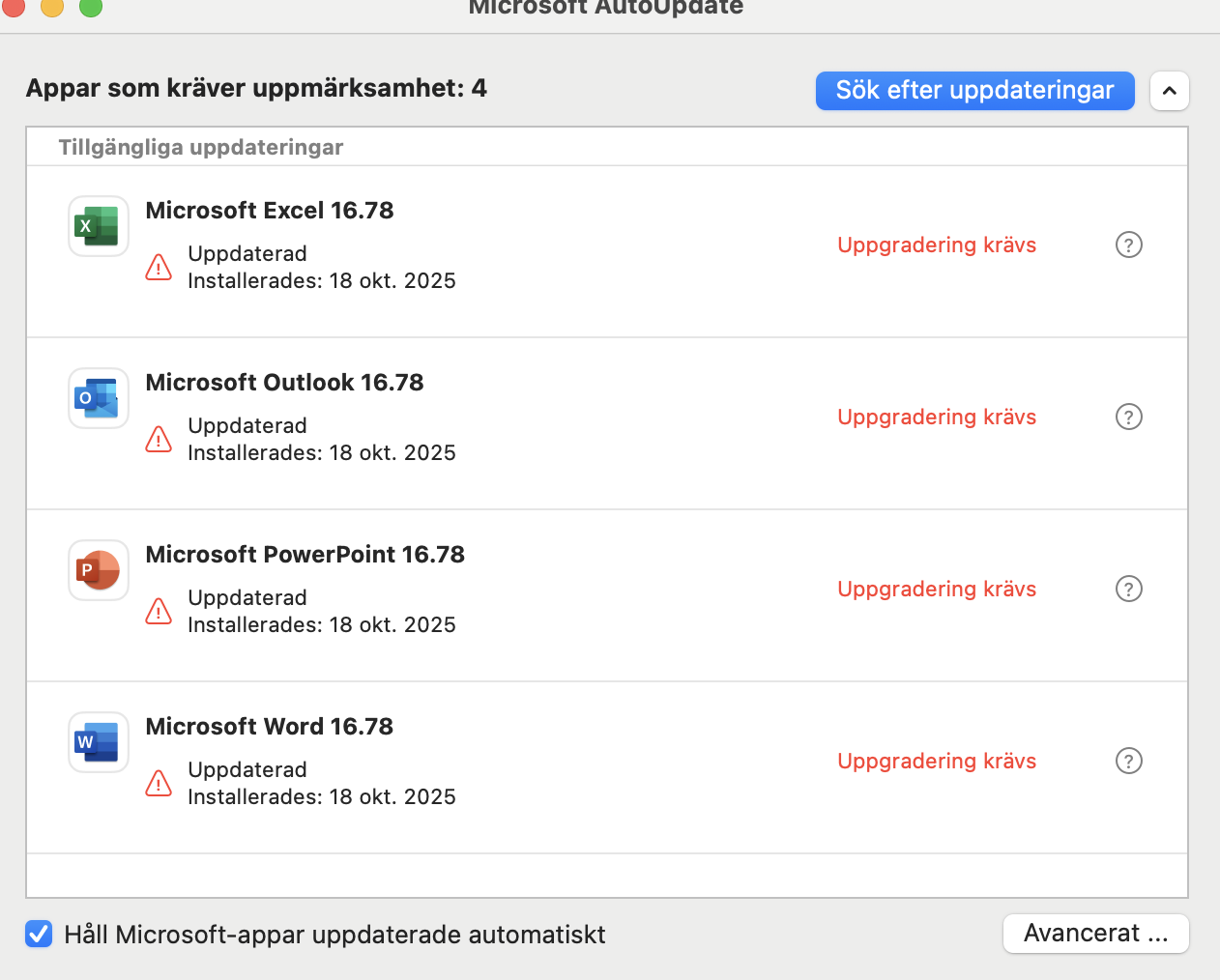Viewport: 1220px width, 980px height.
Task: Click Uppgradering krävs for PowerPoint
Action: pyautogui.click(x=937, y=590)
